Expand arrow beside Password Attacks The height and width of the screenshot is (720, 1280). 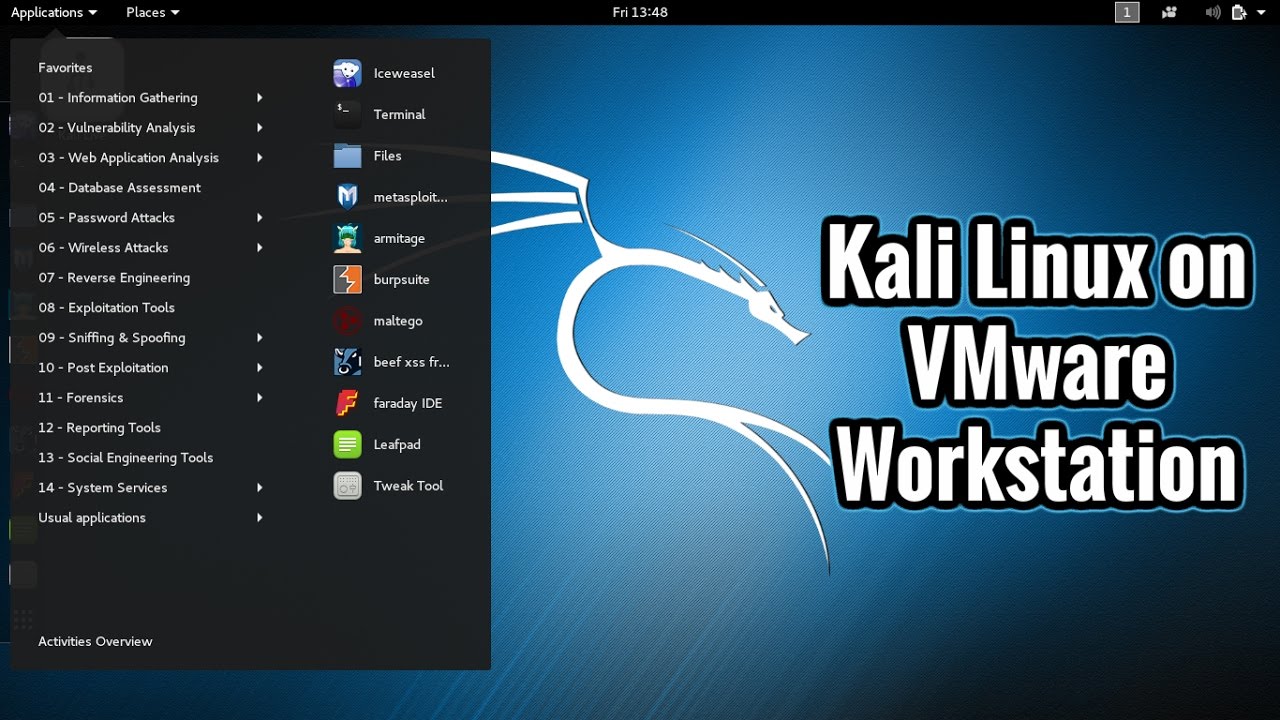coord(259,218)
